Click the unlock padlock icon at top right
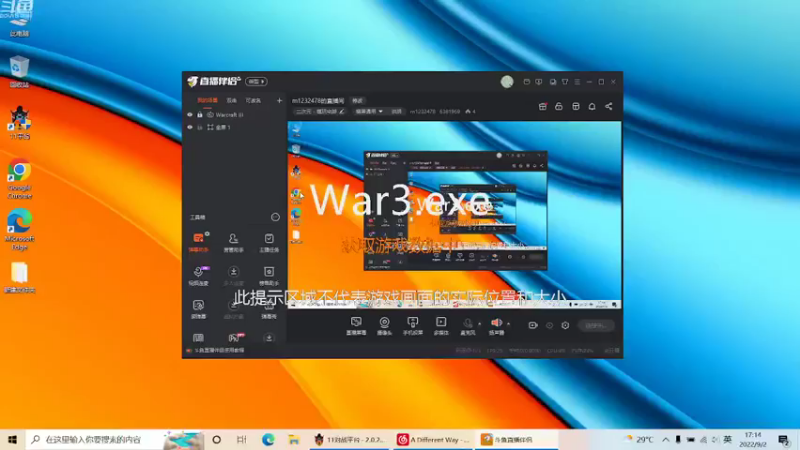The height and width of the screenshot is (450, 800). tap(559, 106)
